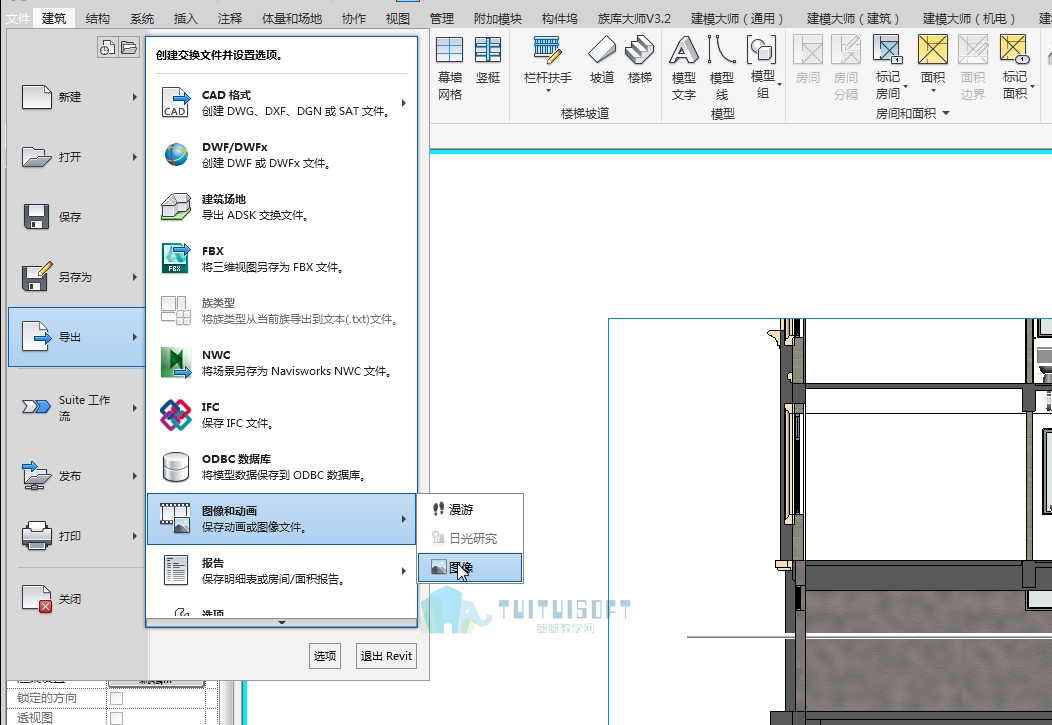Click the 选项 button
This screenshot has height=725, width=1052.
tap(325, 656)
